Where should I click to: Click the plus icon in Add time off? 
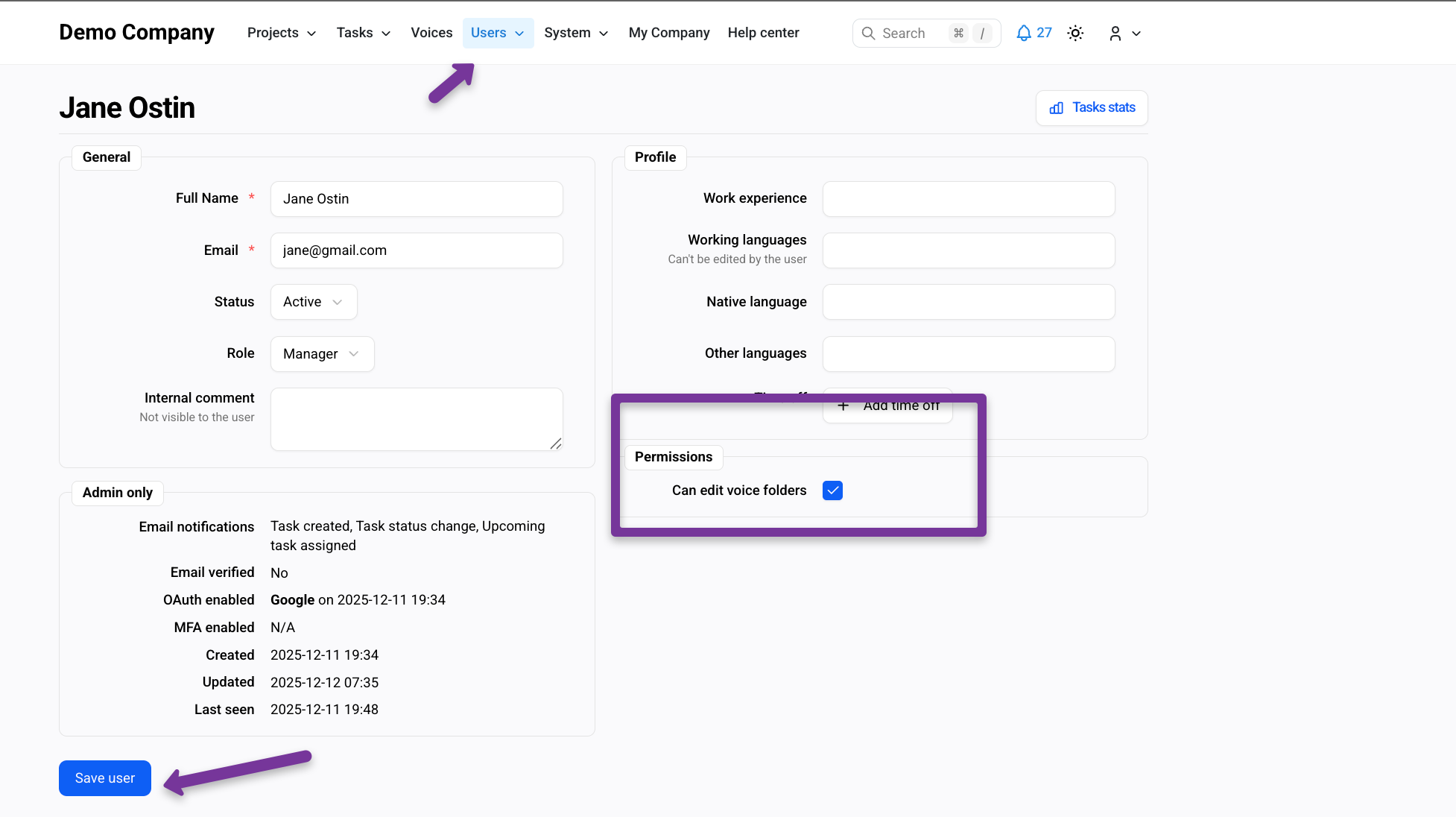point(843,406)
